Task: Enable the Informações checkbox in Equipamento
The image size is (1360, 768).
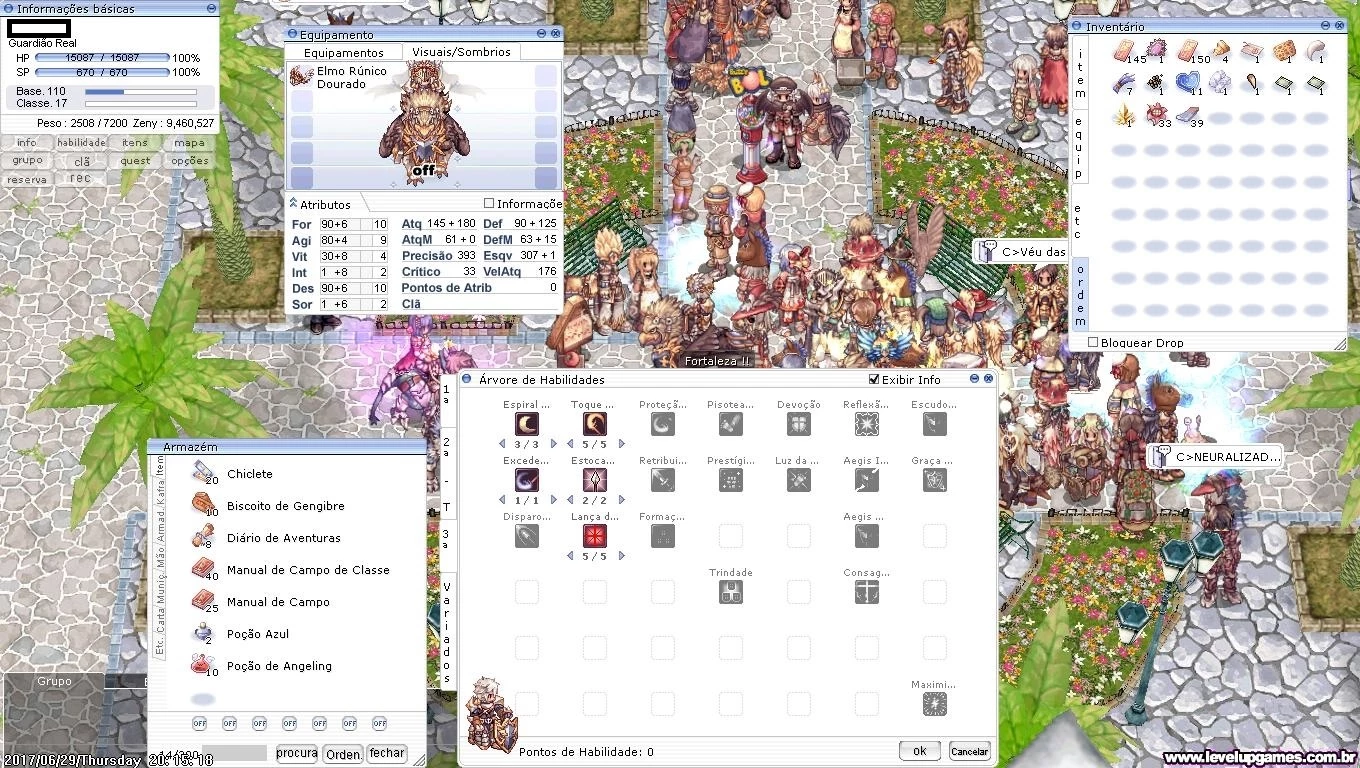Action: click(x=489, y=204)
